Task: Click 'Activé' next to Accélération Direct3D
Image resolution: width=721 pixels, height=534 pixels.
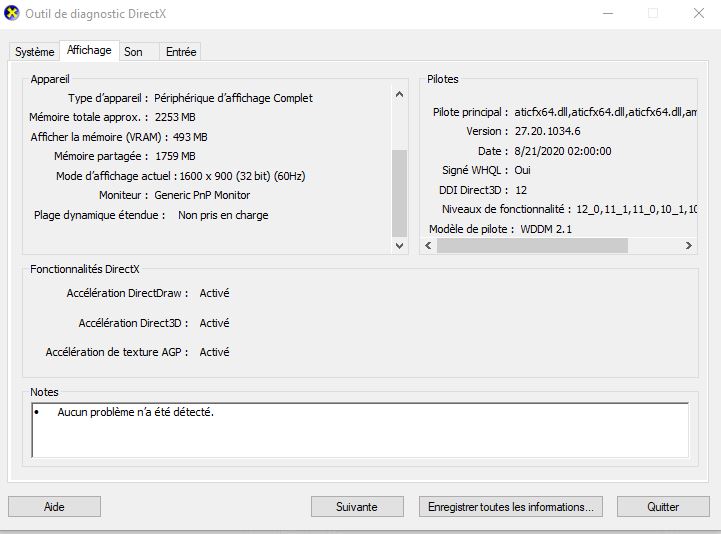Action: pos(214,323)
